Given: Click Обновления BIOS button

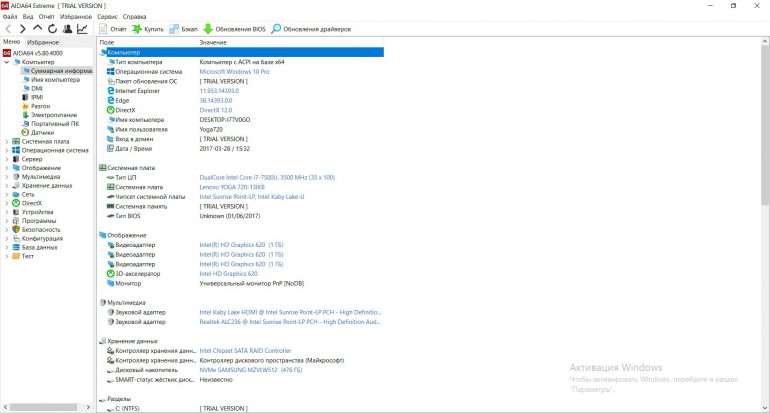Looking at the screenshot, I should coord(234,29).
